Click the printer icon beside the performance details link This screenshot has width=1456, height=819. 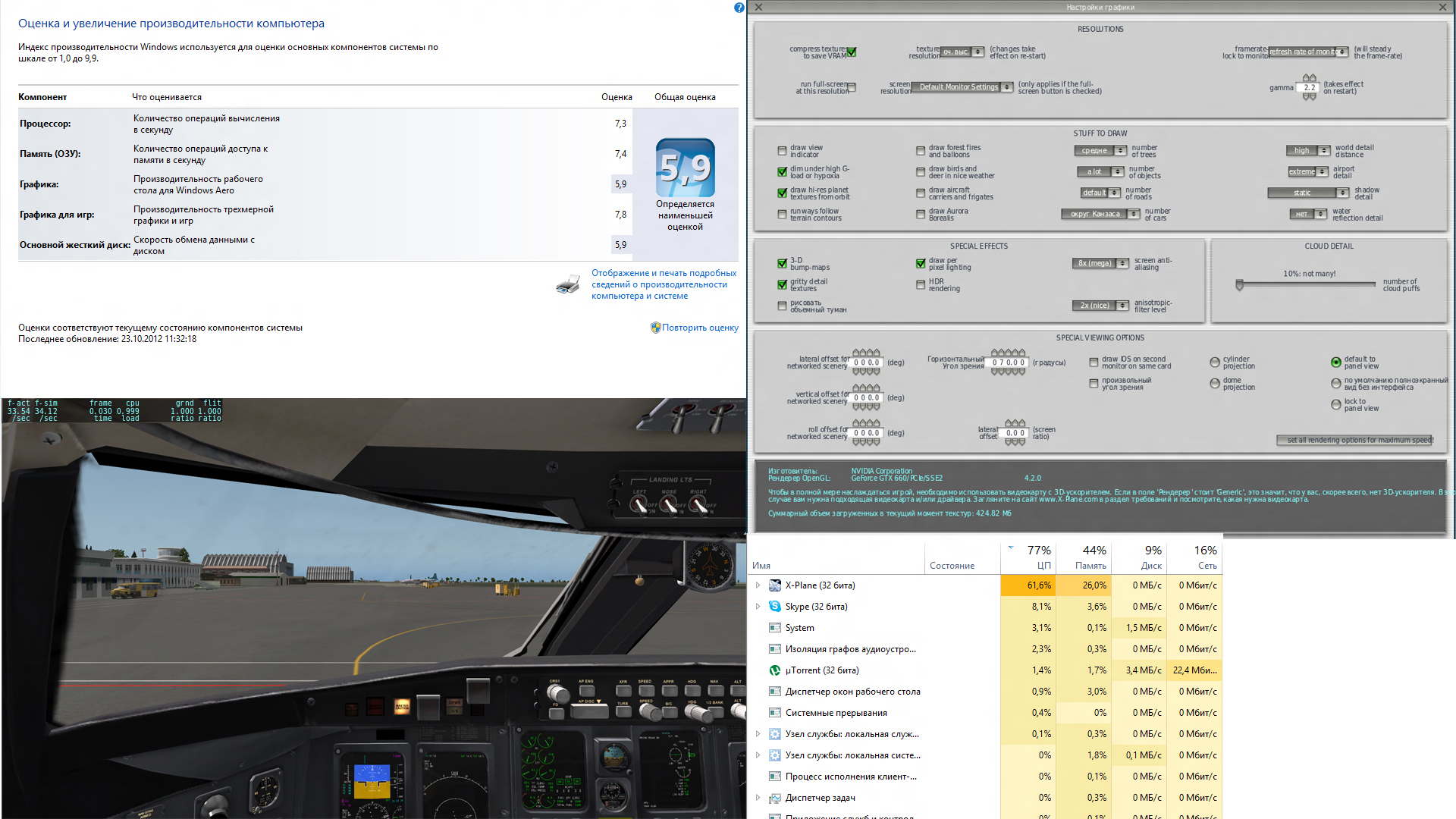568,285
